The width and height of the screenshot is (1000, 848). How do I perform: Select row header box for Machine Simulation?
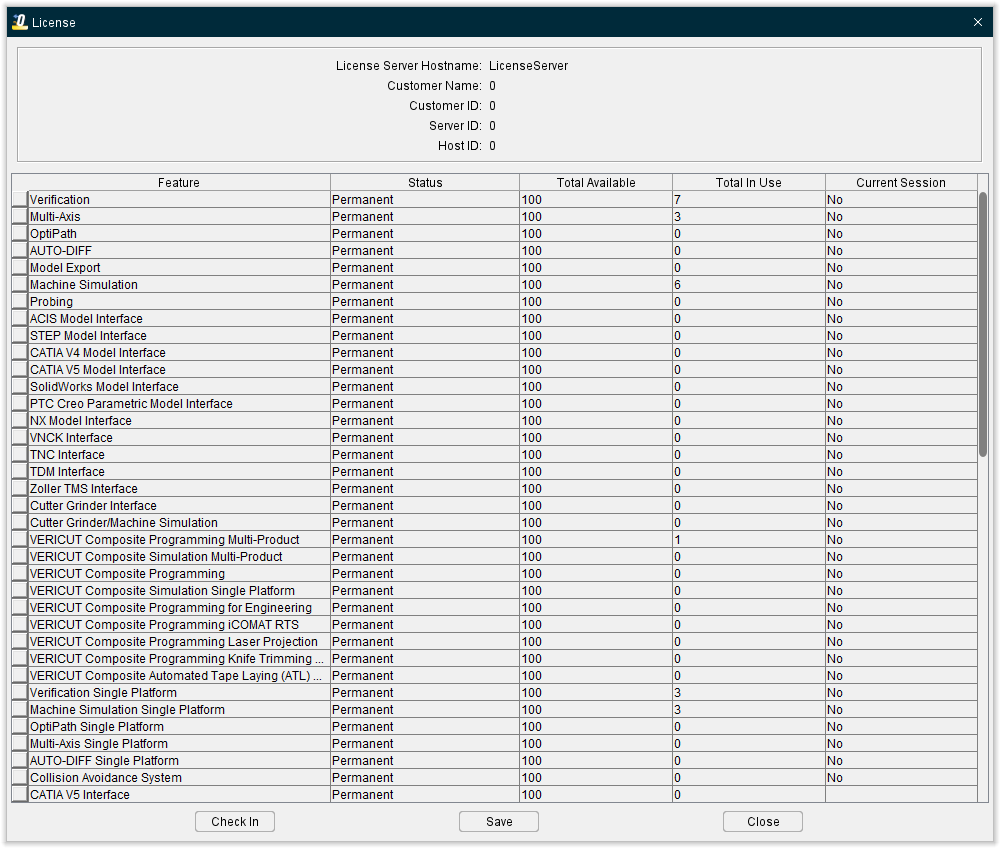click(x=19, y=284)
